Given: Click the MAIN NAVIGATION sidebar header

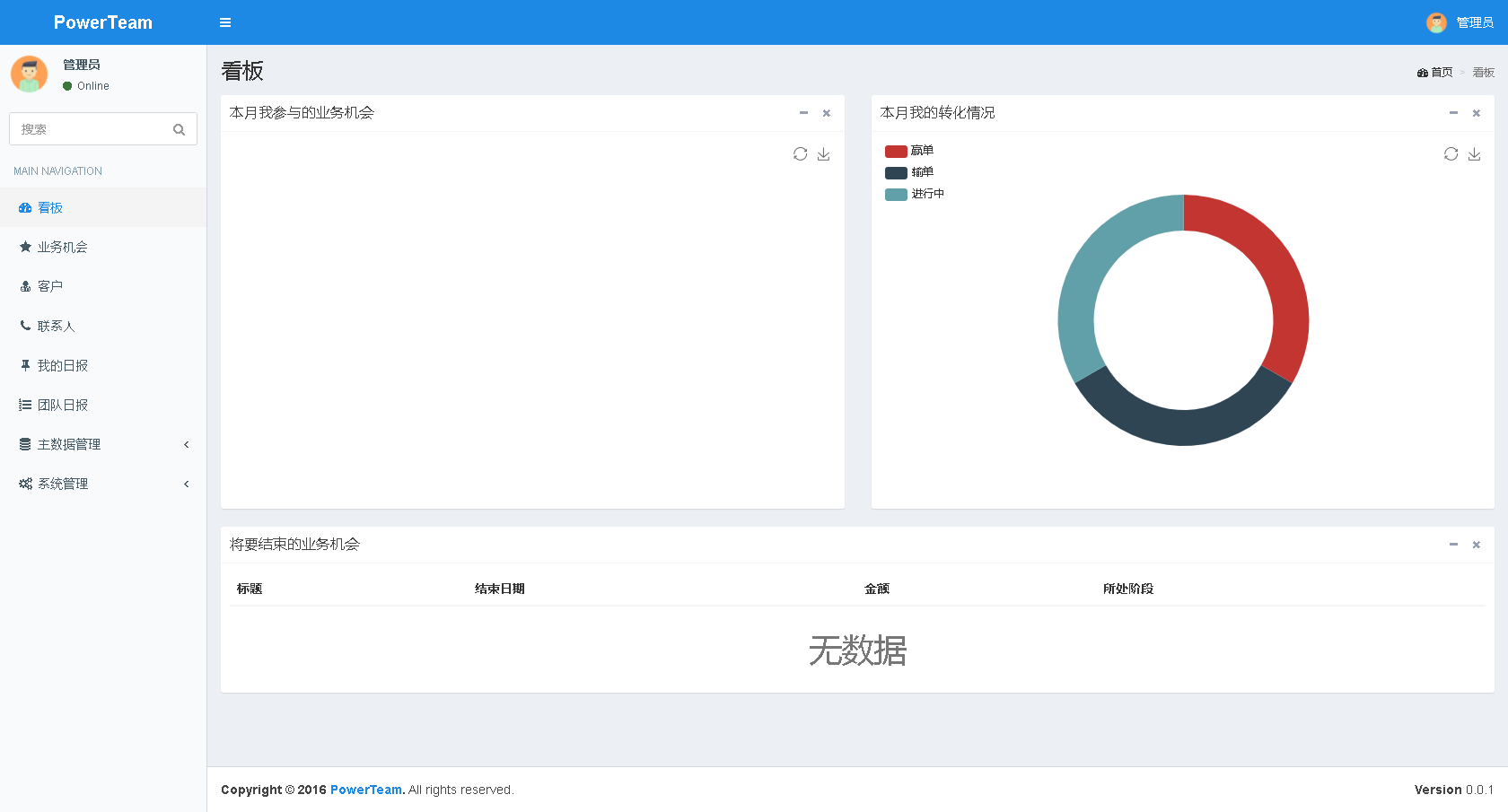Looking at the screenshot, I should coord(57,171).
